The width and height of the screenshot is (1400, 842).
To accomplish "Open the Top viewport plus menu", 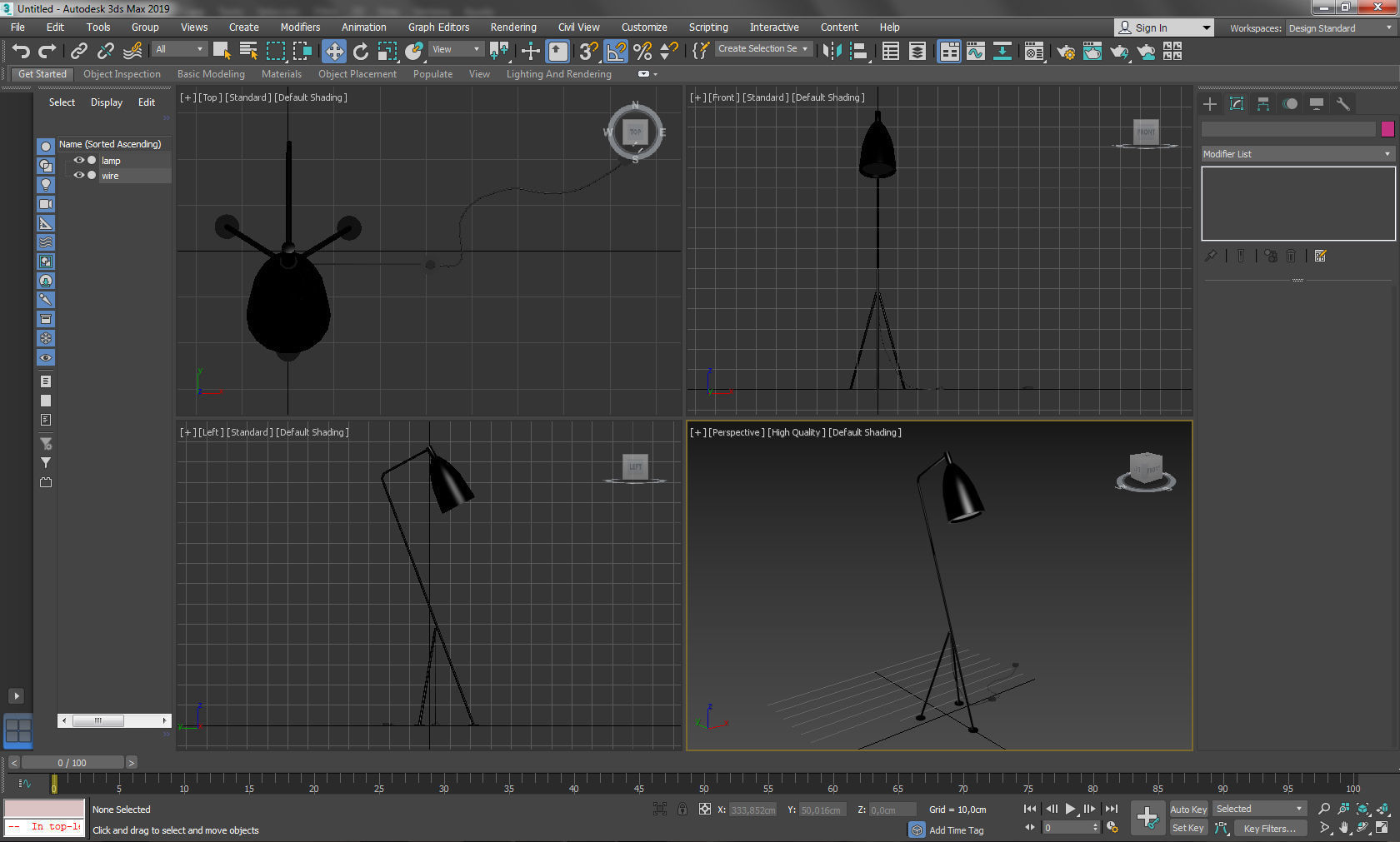I will click(x=187, y=97).
